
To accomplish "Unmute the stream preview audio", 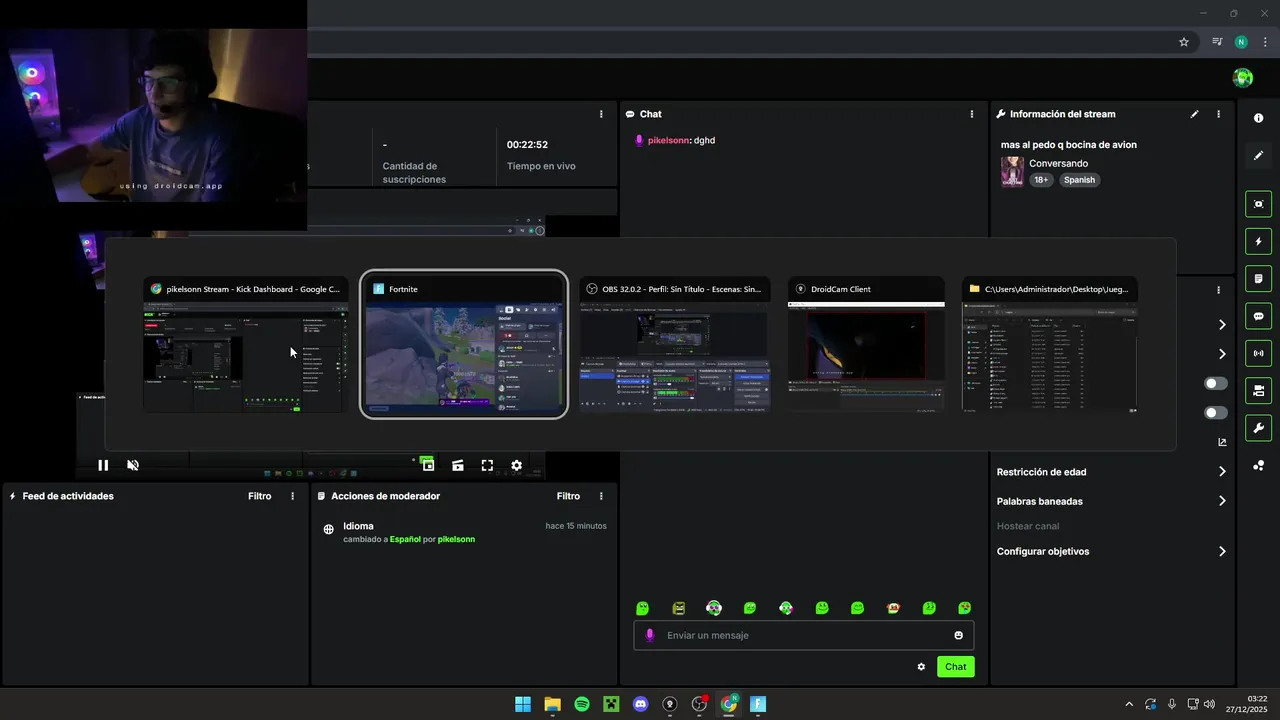I will tap(133, 465).
